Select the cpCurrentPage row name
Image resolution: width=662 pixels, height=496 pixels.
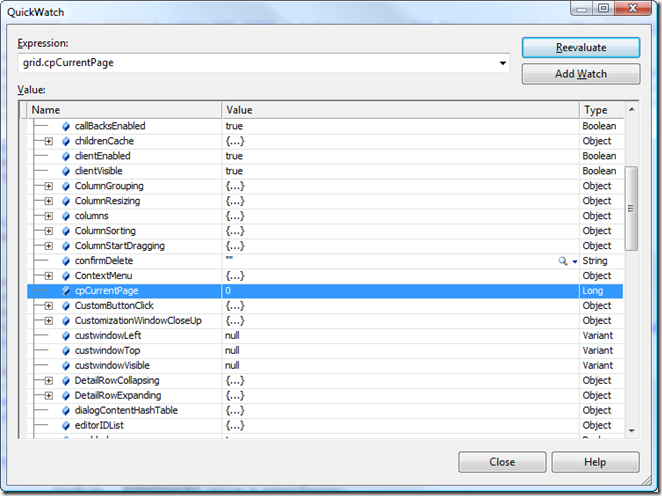[106, 291]
